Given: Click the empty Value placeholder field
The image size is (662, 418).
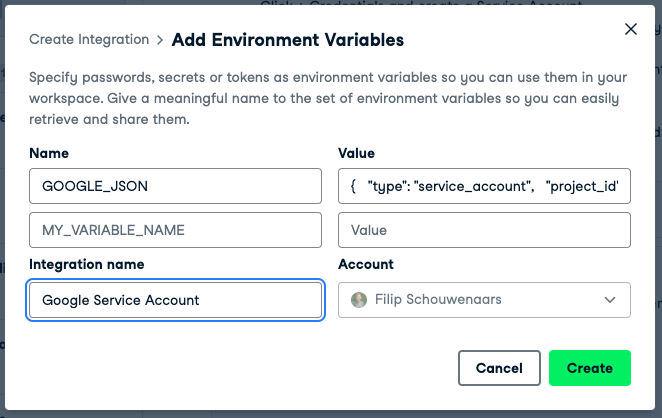Looking at the screenshot, I should pos(484,230).
